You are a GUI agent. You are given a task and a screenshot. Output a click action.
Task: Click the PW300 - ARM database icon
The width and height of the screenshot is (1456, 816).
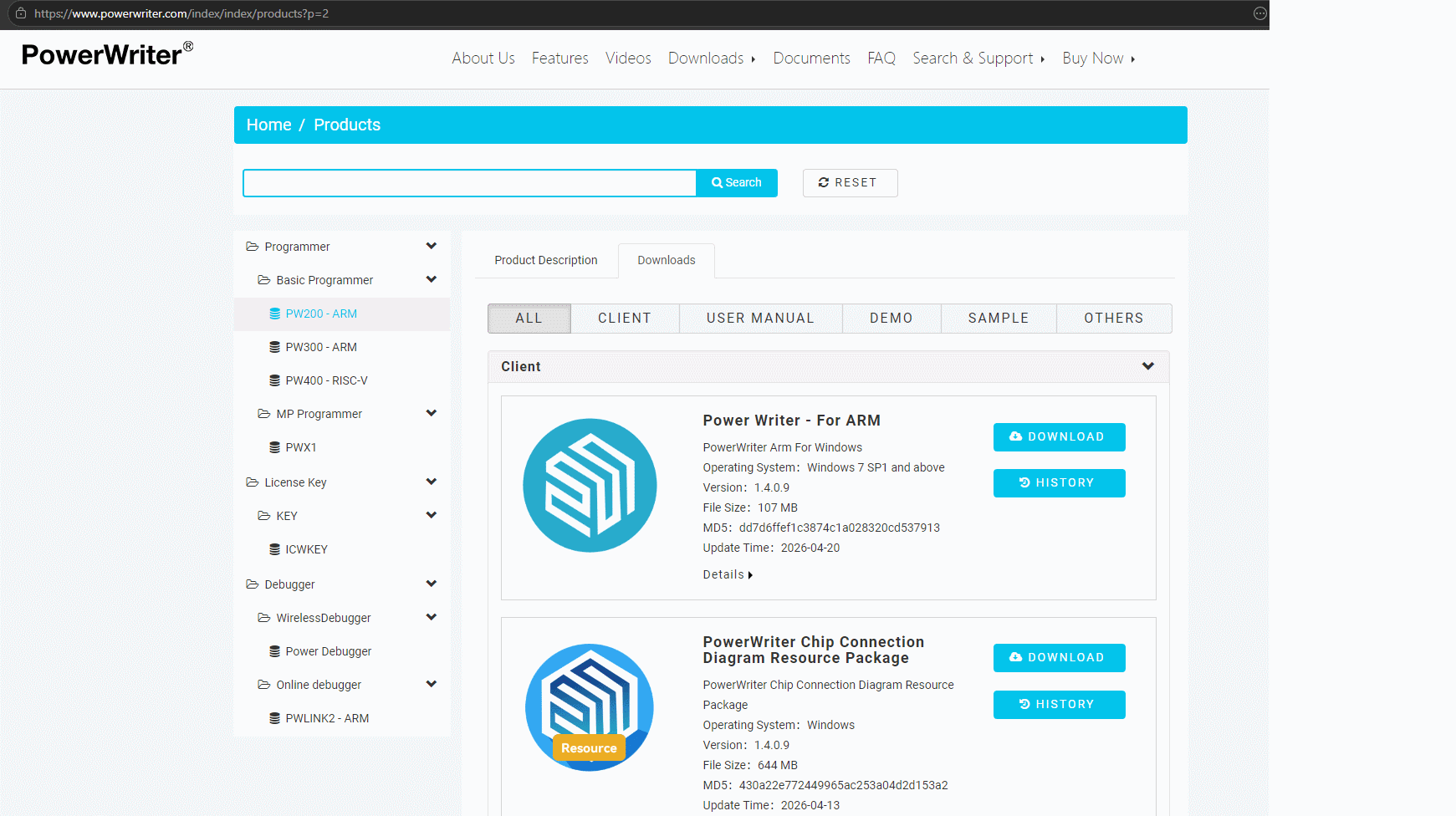274,347
